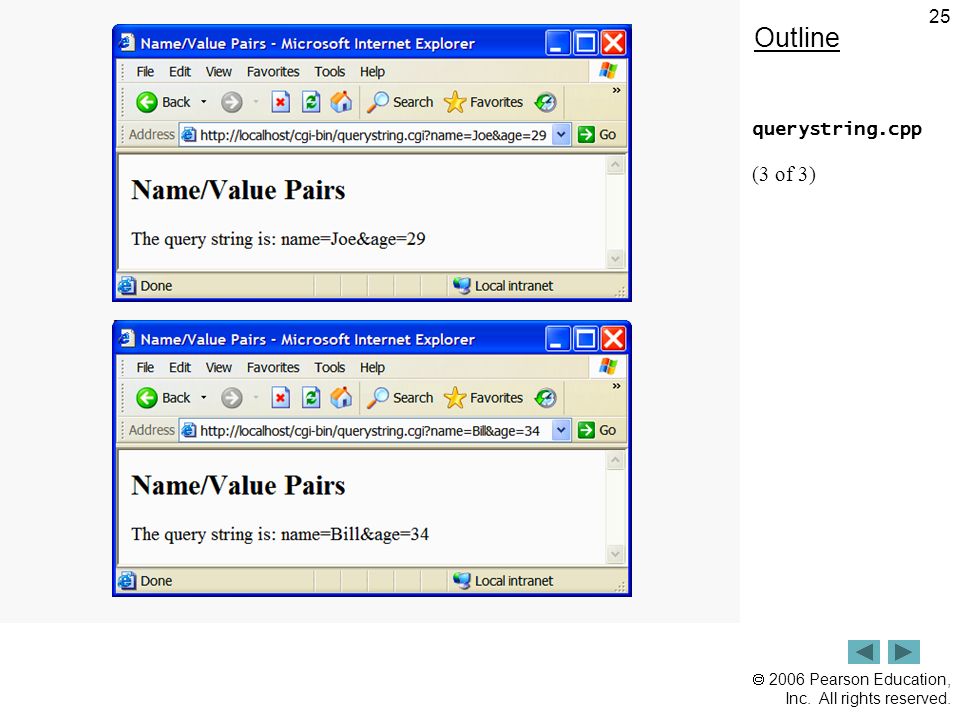Expand toolbar overflow chevron in Bill&age=34 window
This screenshot has height=720, width=960.
pyautogui.click(x=616, y=386)
